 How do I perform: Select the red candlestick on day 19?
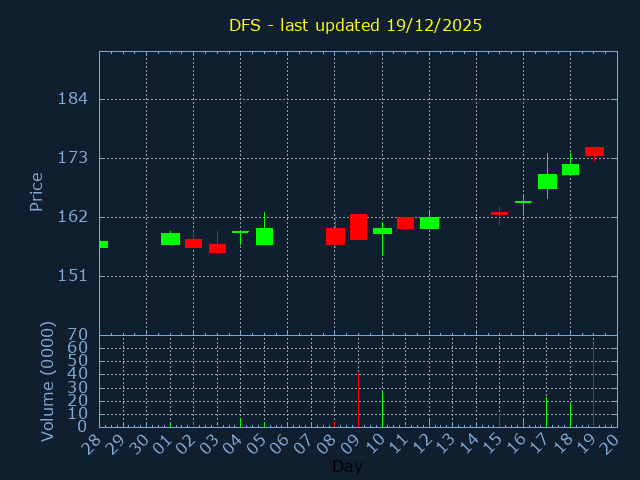594,151
